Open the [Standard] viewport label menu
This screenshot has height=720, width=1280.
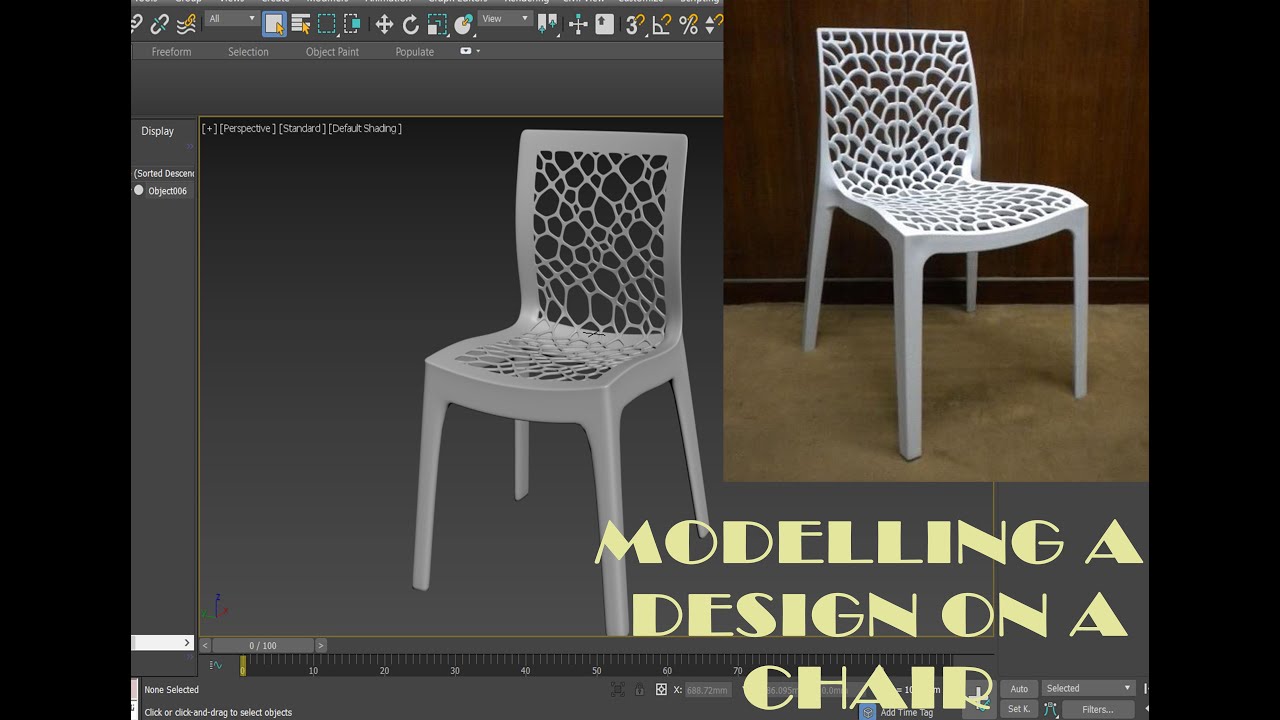[x=302, y=128]
